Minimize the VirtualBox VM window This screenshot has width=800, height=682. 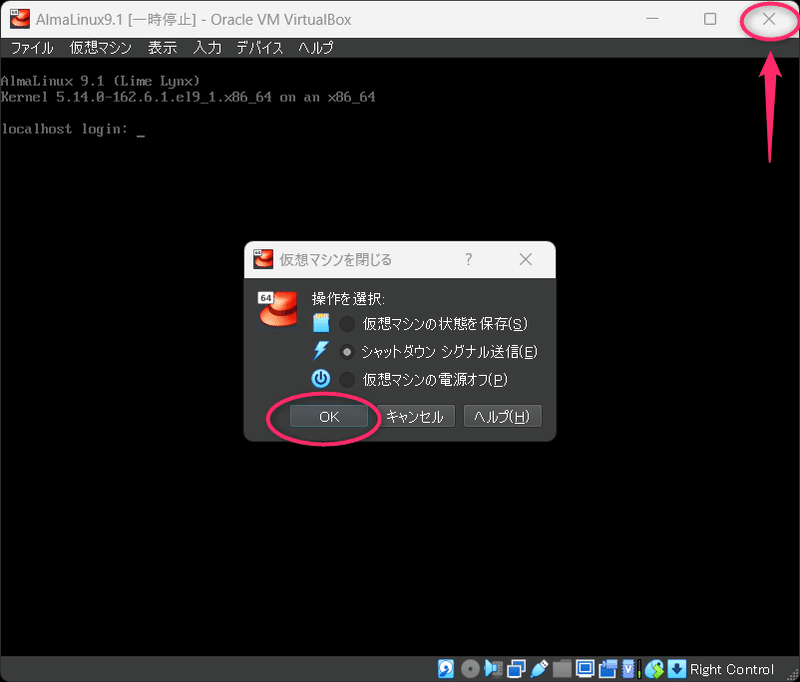point(652,19)
